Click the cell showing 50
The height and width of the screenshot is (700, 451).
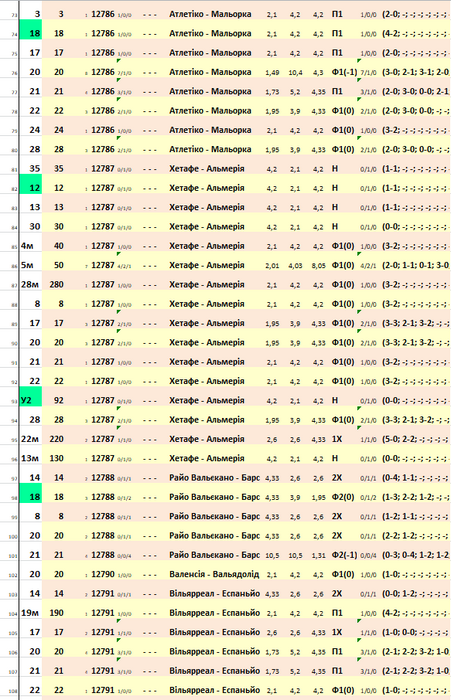point(56,265)
